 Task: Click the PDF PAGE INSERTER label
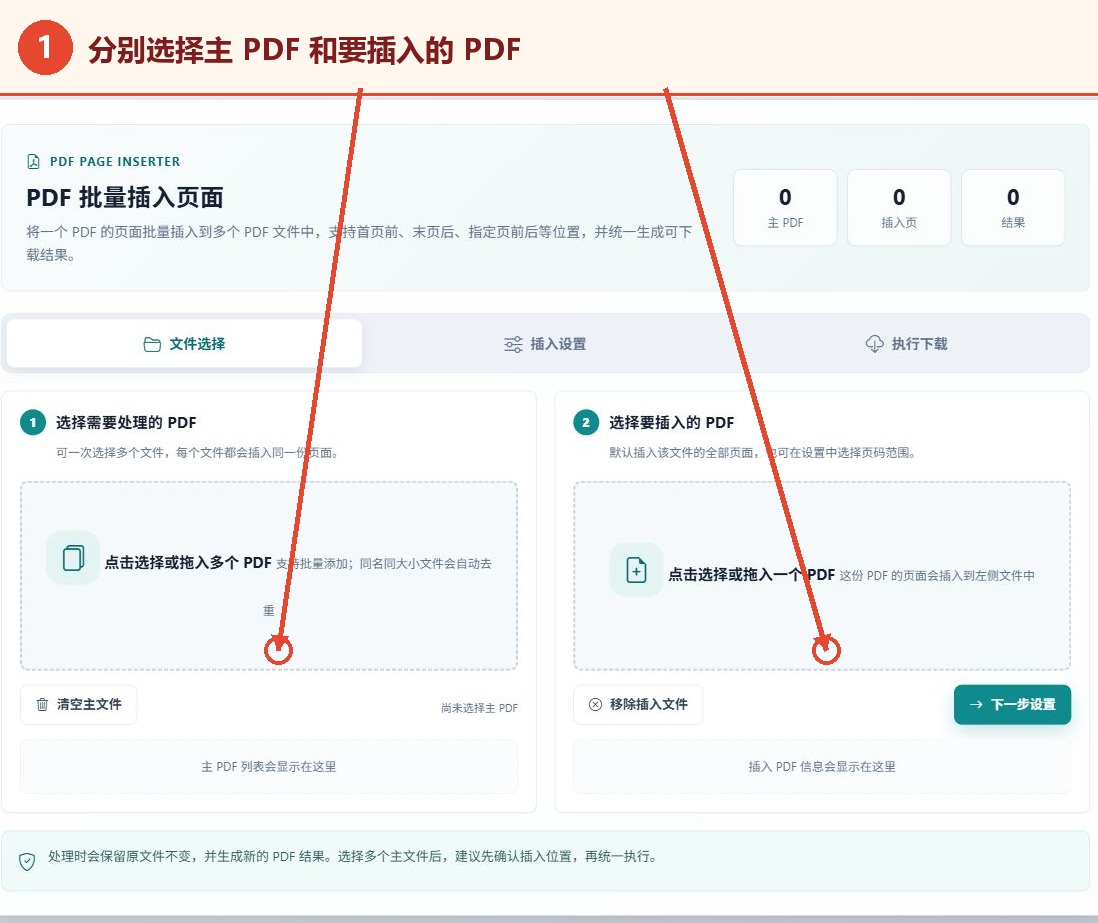[x=115, y=162]
